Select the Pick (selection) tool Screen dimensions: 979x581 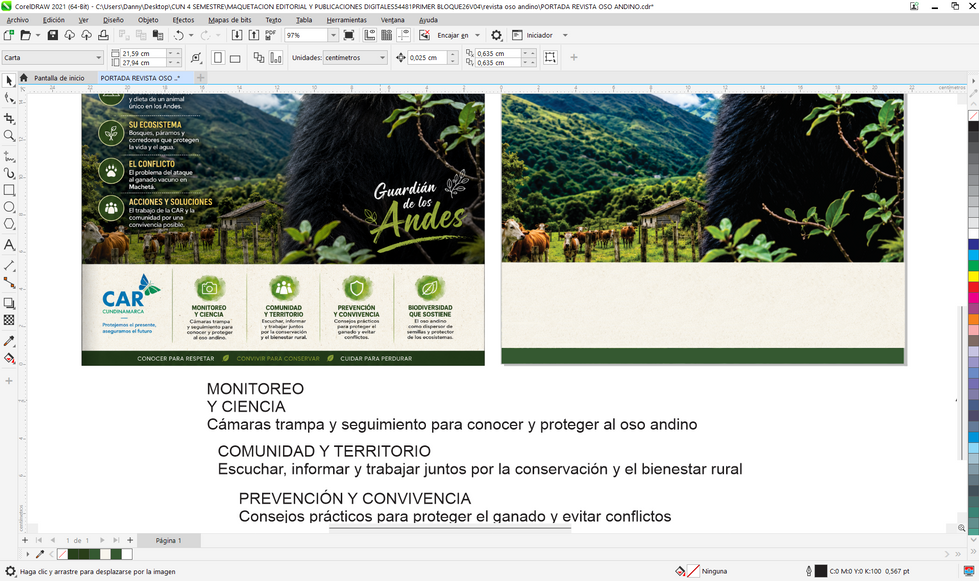[9, 81]
